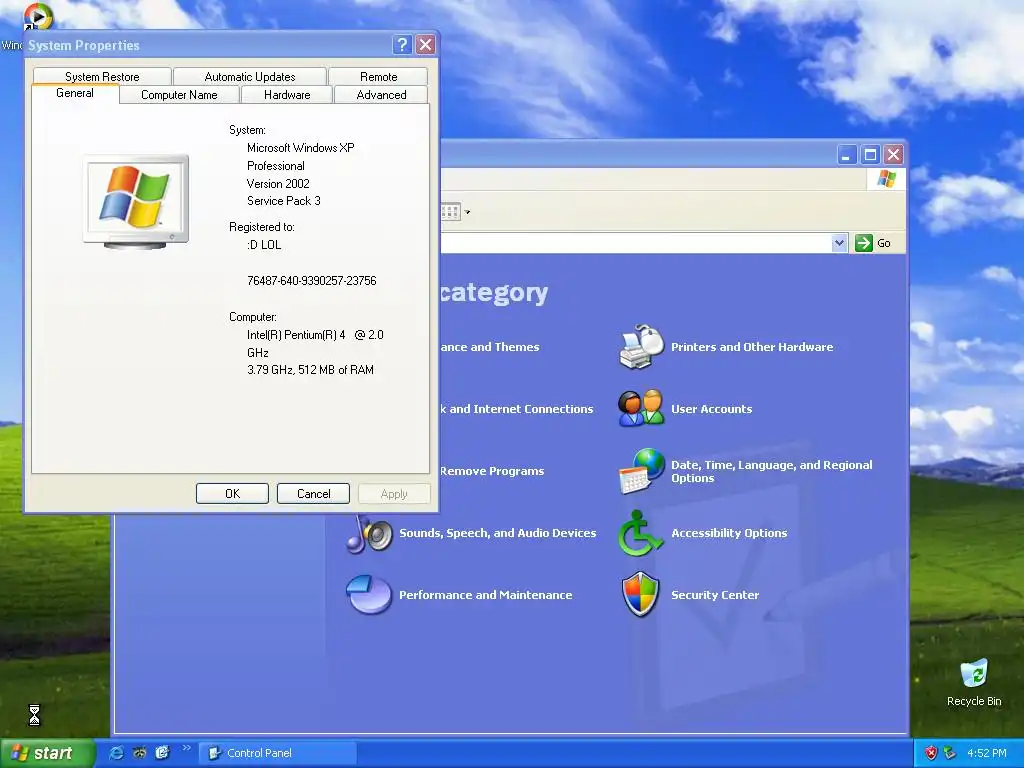Select the General tab
This screenshot has width=1024, height=768.
pyautogui.click(x=75, y=93)
